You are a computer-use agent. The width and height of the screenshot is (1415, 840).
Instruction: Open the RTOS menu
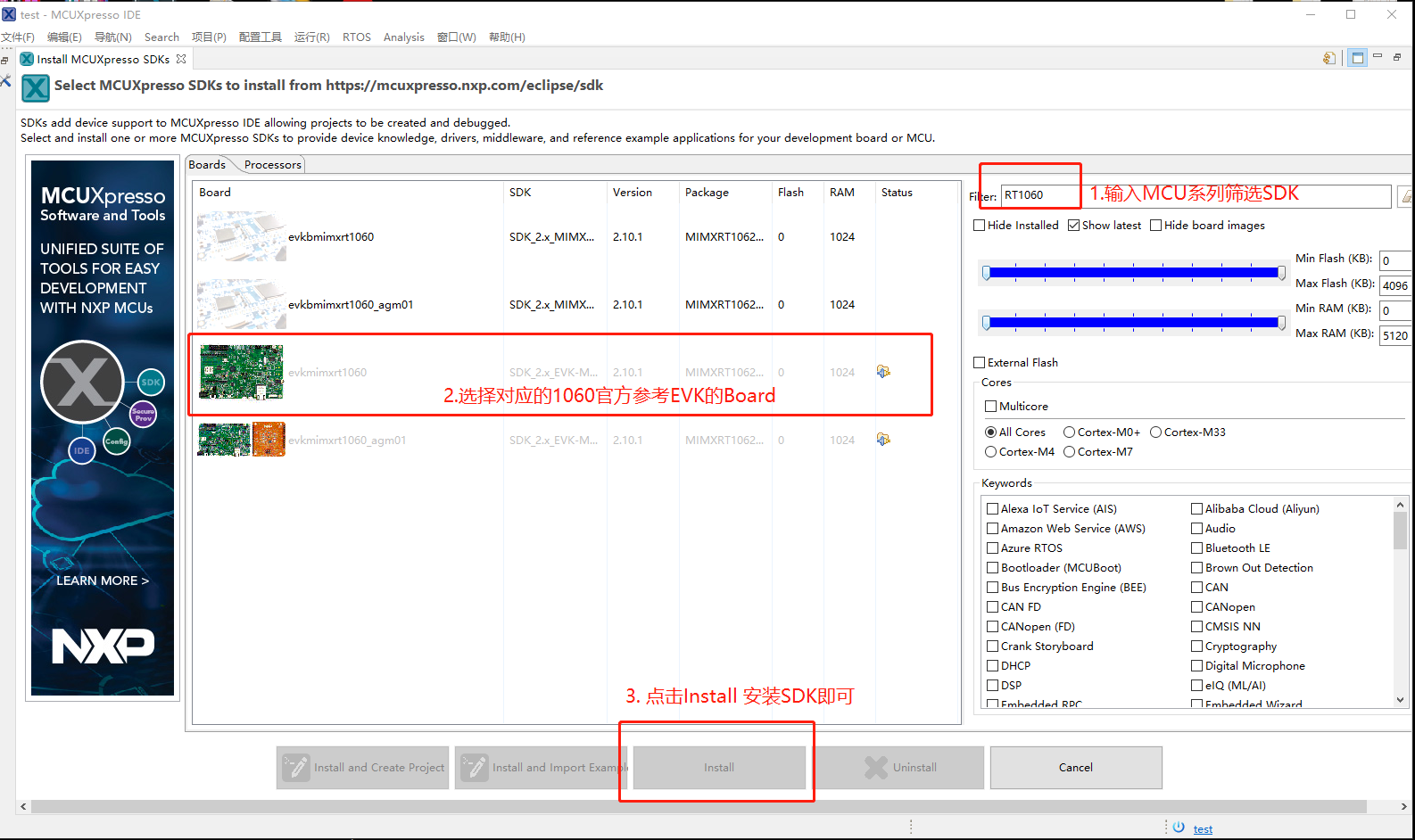point(357,37)
